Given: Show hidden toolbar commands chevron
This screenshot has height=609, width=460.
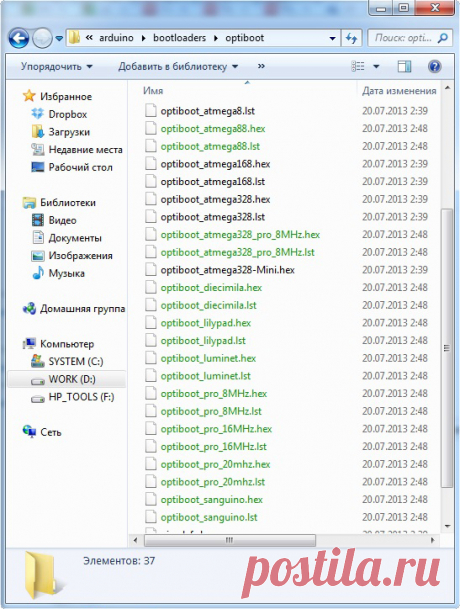Looking at the screenshot, I should [261, 66].
